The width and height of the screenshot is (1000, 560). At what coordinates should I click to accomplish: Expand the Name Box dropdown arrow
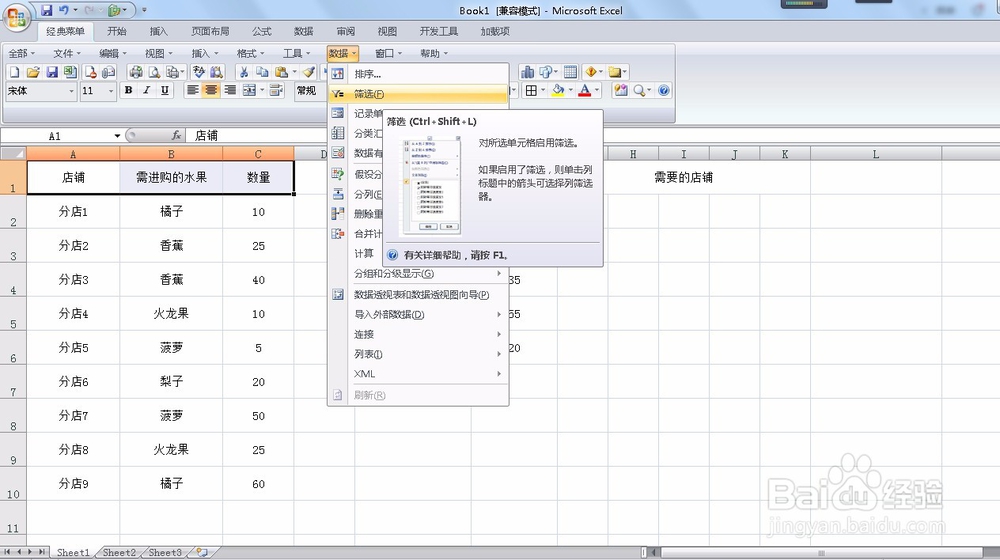[x=117, y=136]
